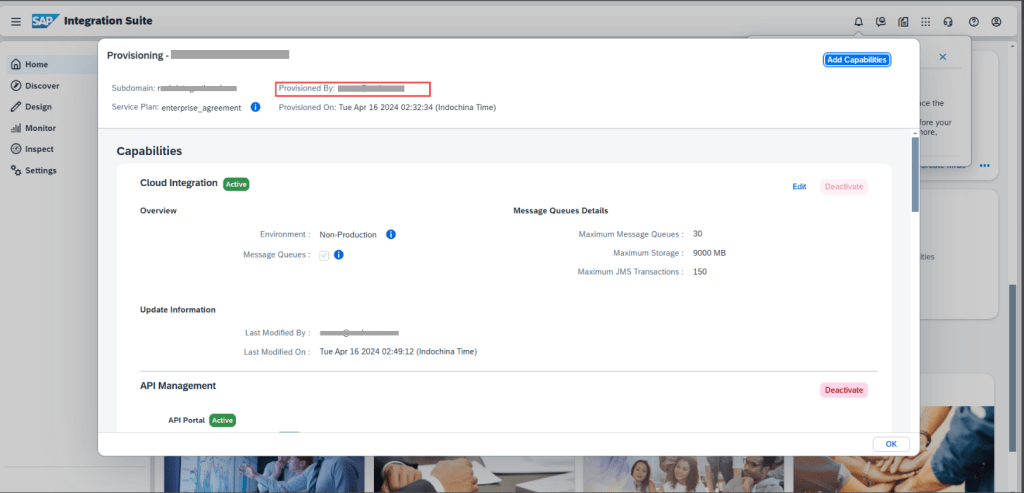This screenshot has width=1024, height=493.
Task: Click the Add Capabilities button
Action: tap(856, 60)
